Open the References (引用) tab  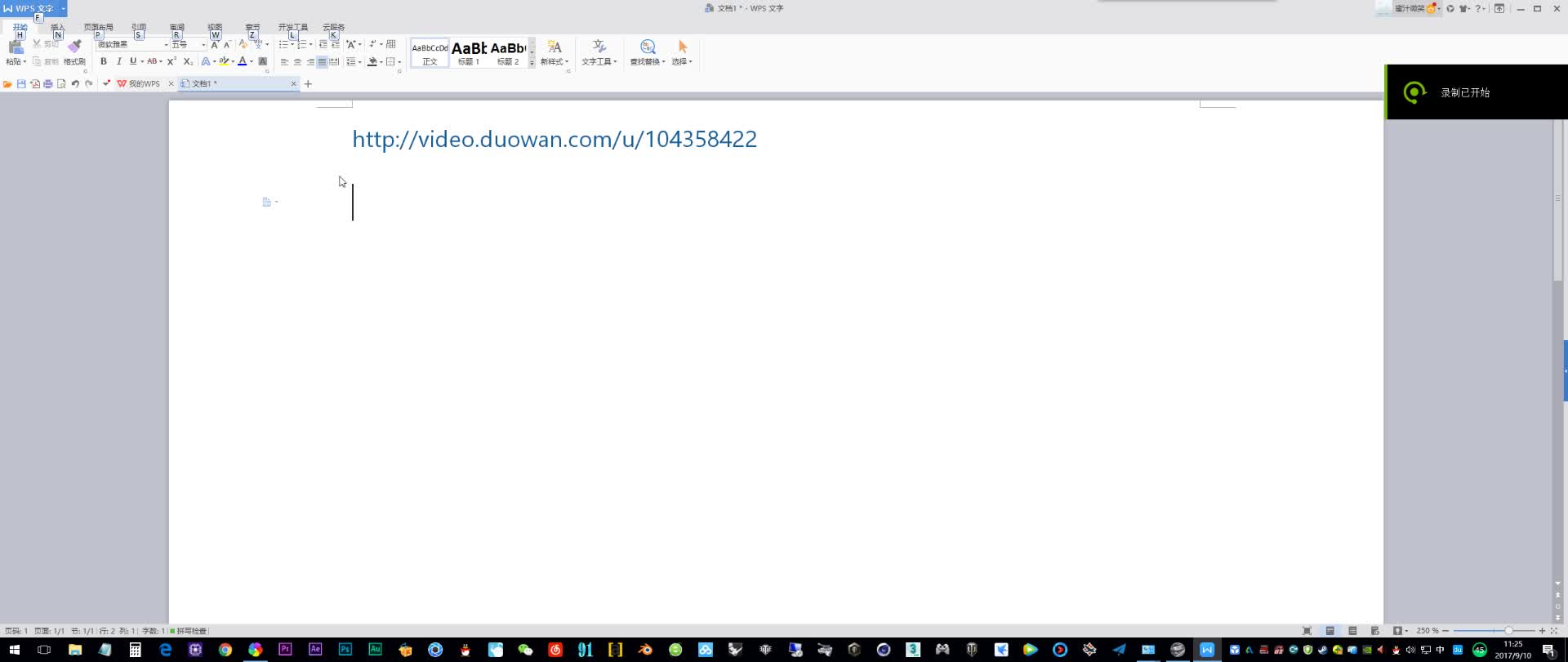(139, 27)
